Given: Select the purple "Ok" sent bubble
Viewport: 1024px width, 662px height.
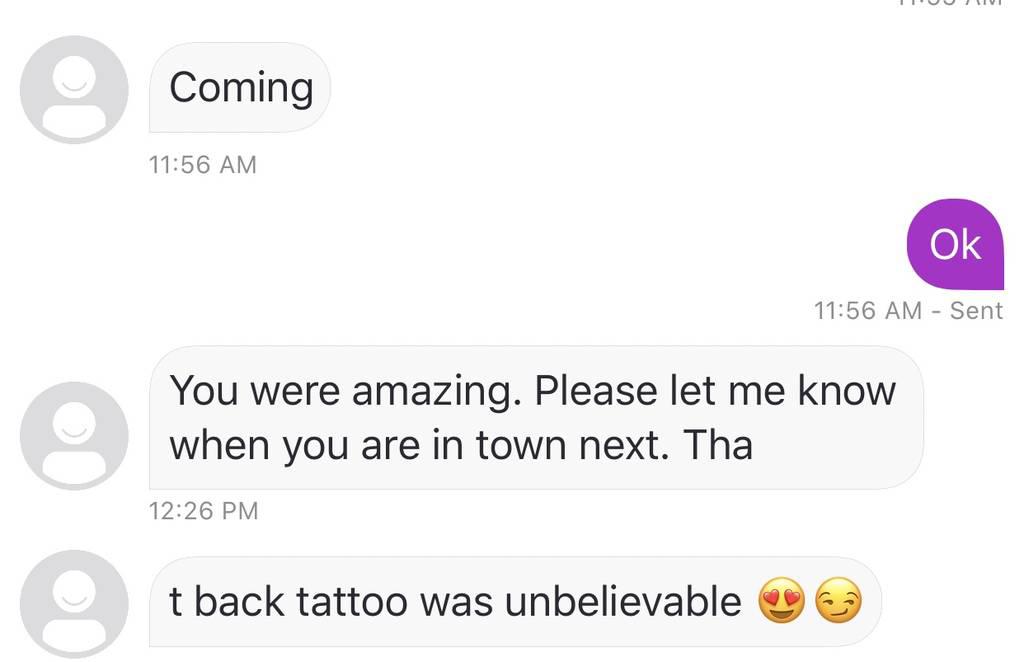Looking at the screenshot, I should [955, 244].
